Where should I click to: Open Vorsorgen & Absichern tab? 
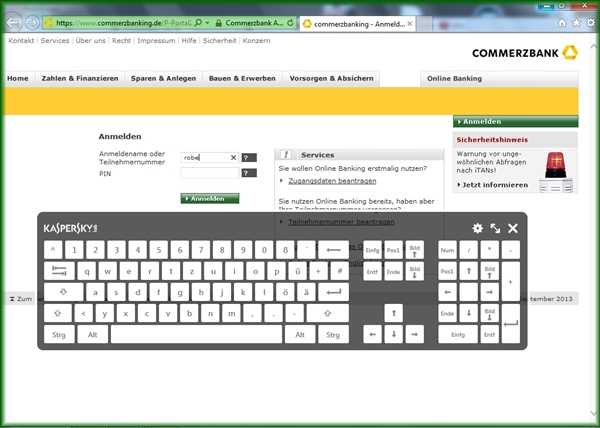click(x=331, y=78)
